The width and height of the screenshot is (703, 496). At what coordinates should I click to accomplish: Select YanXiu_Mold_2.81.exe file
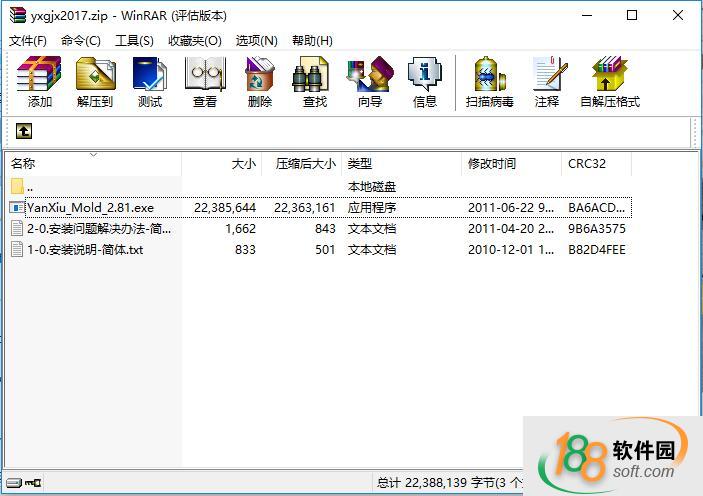pyautogui.click(x=90, y=208)
